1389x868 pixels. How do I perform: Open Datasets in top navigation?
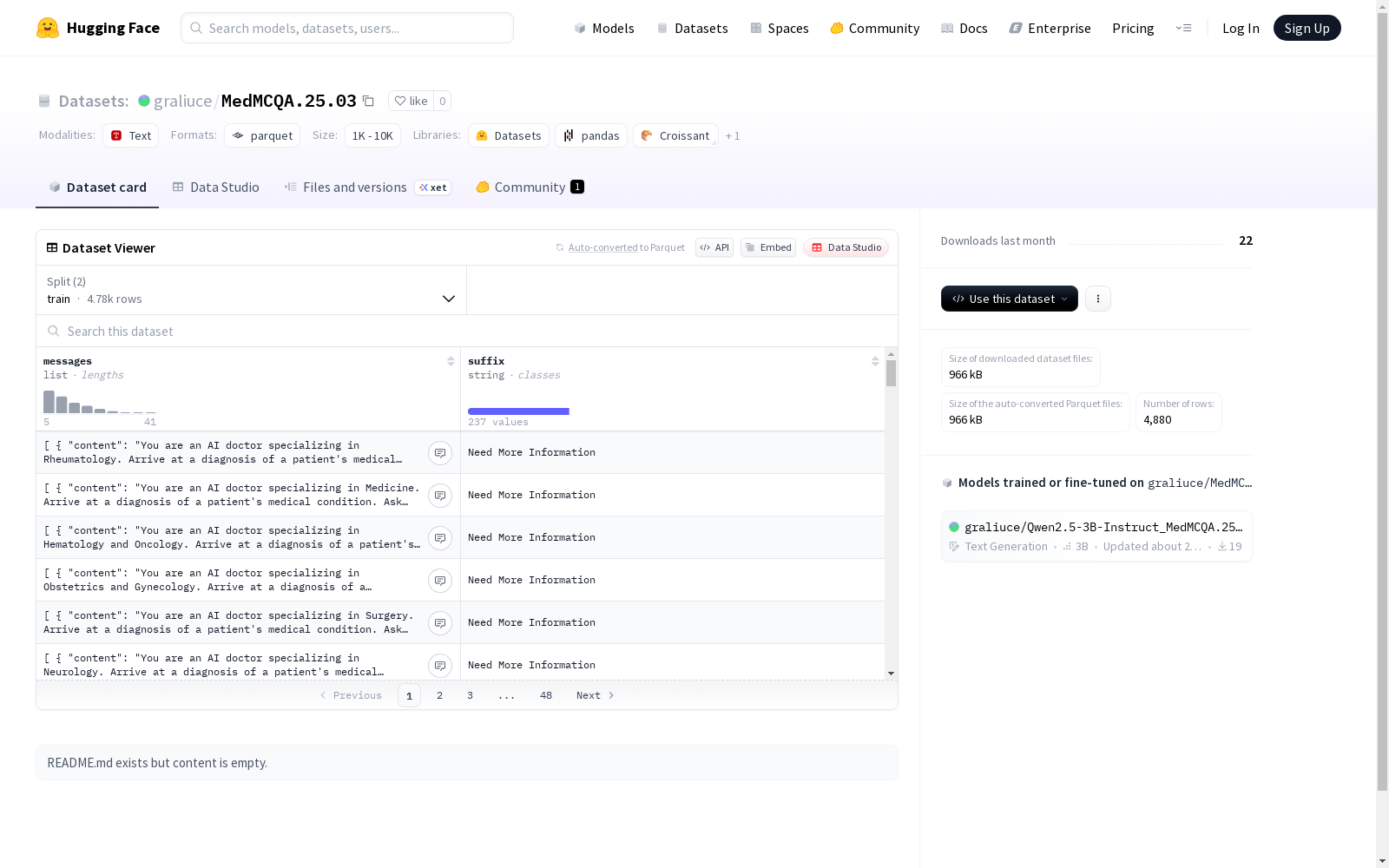(x=692, y=28)
